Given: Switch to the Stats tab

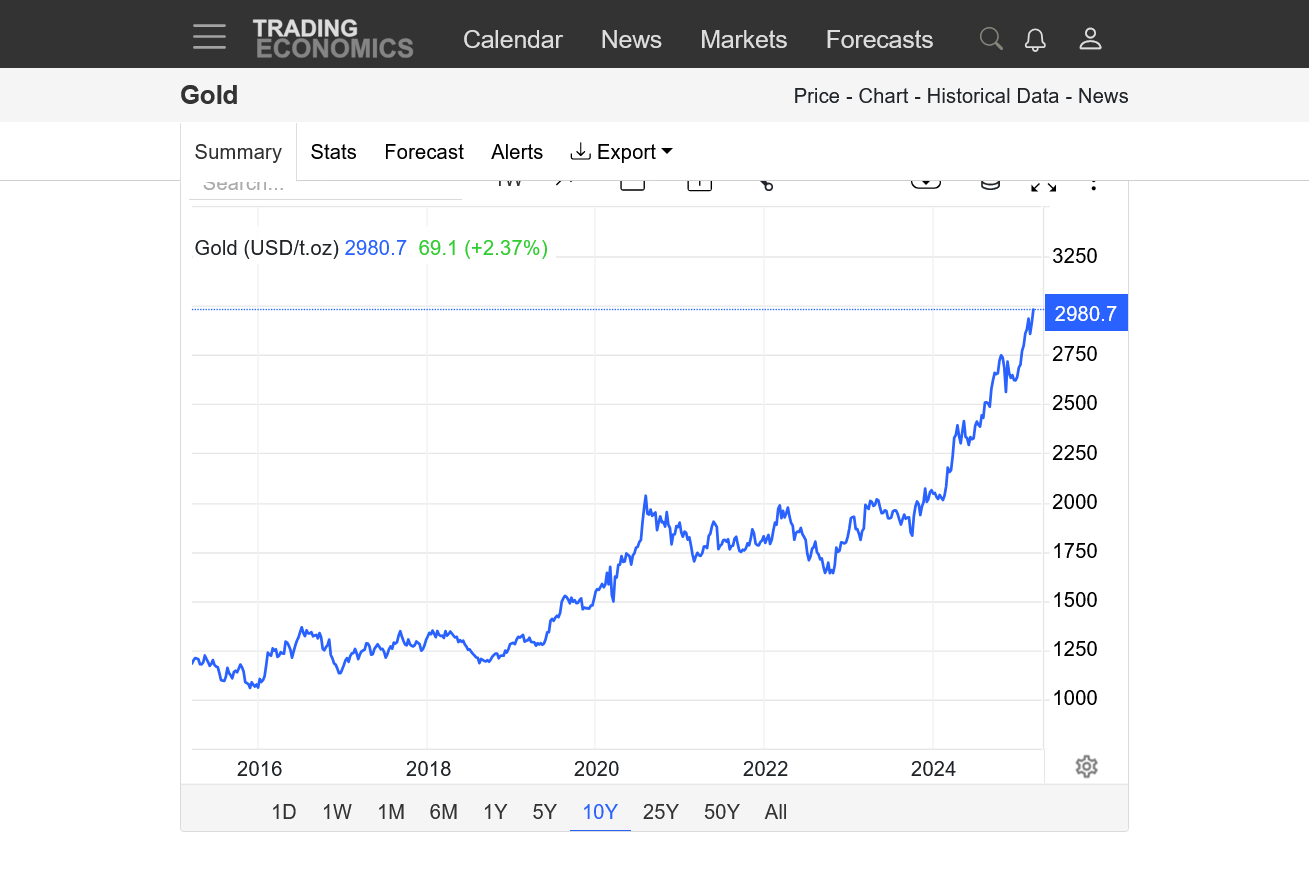Looking at the screenshot, I should (333, 152).
